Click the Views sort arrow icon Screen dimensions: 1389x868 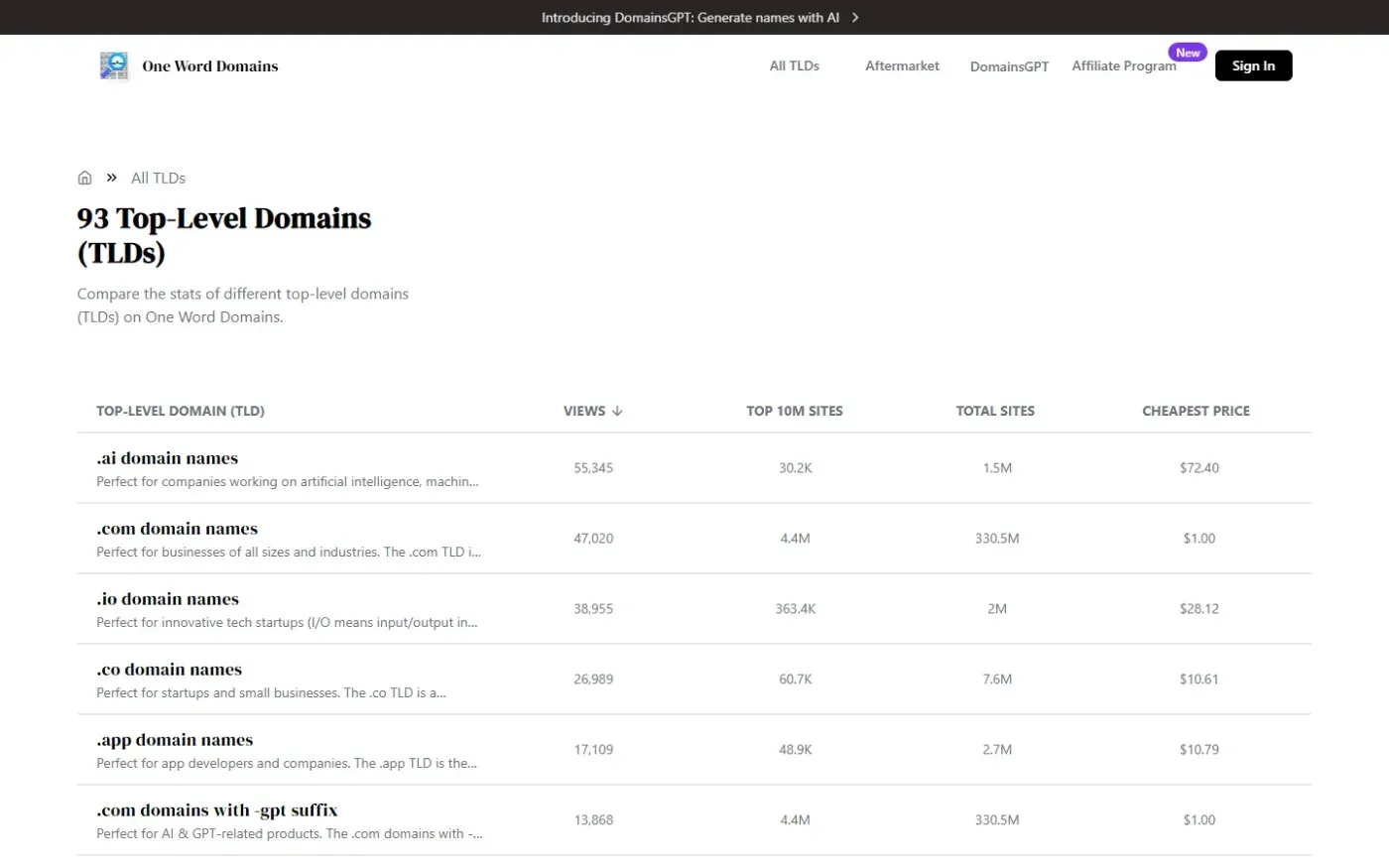(617, 411)
